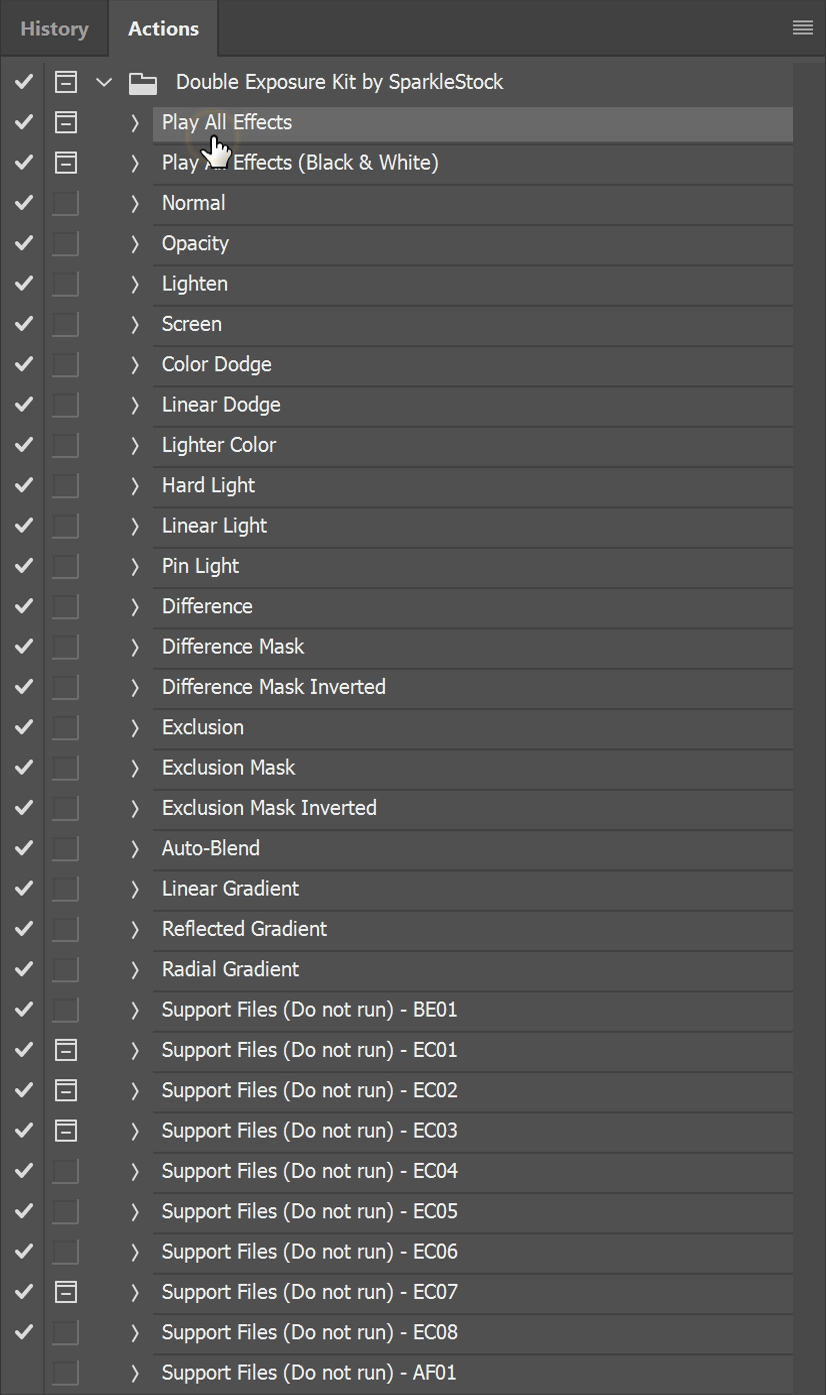Disable the Color Dodge action checkmark
This screenshot has width=826, height=1395.
[24, 364]
